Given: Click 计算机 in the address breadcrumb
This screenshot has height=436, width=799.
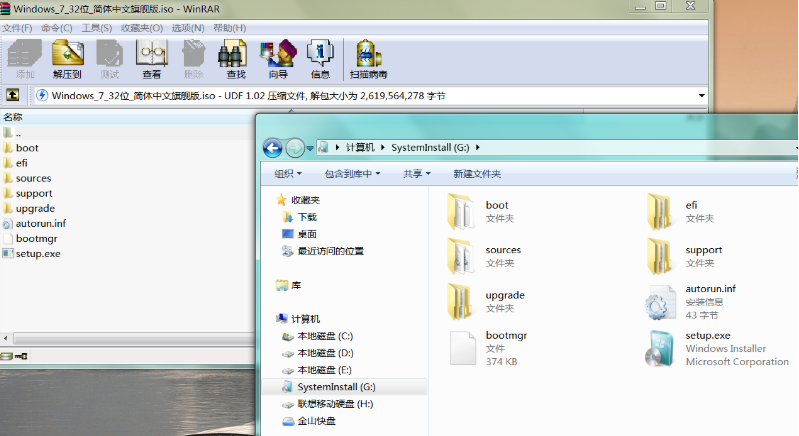Looking at the screenshot, I should (x=360, y=148).
